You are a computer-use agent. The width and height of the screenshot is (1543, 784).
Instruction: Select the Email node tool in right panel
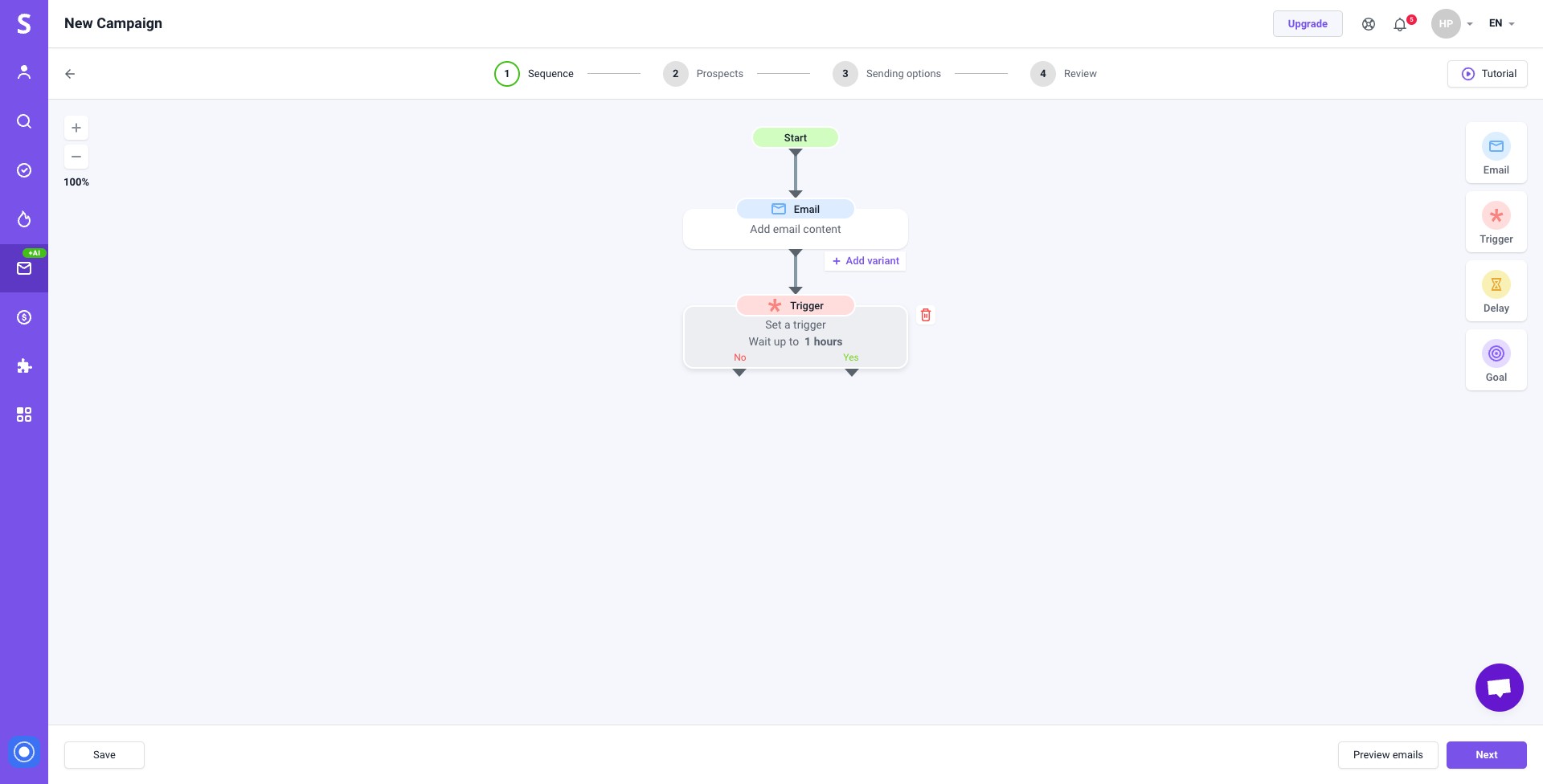point(1496,153)
